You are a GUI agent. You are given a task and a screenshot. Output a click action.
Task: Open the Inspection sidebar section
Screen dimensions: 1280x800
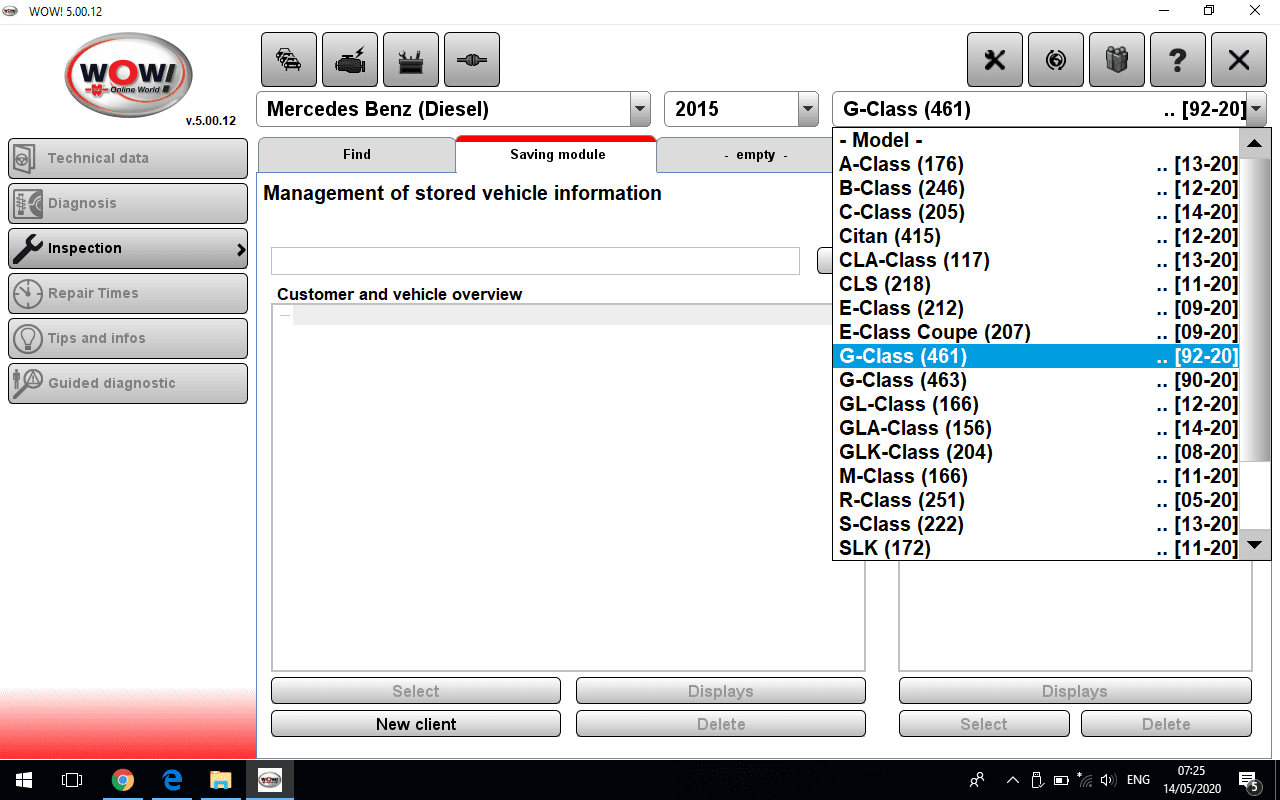pyautogui.click(x=127, y=248)
